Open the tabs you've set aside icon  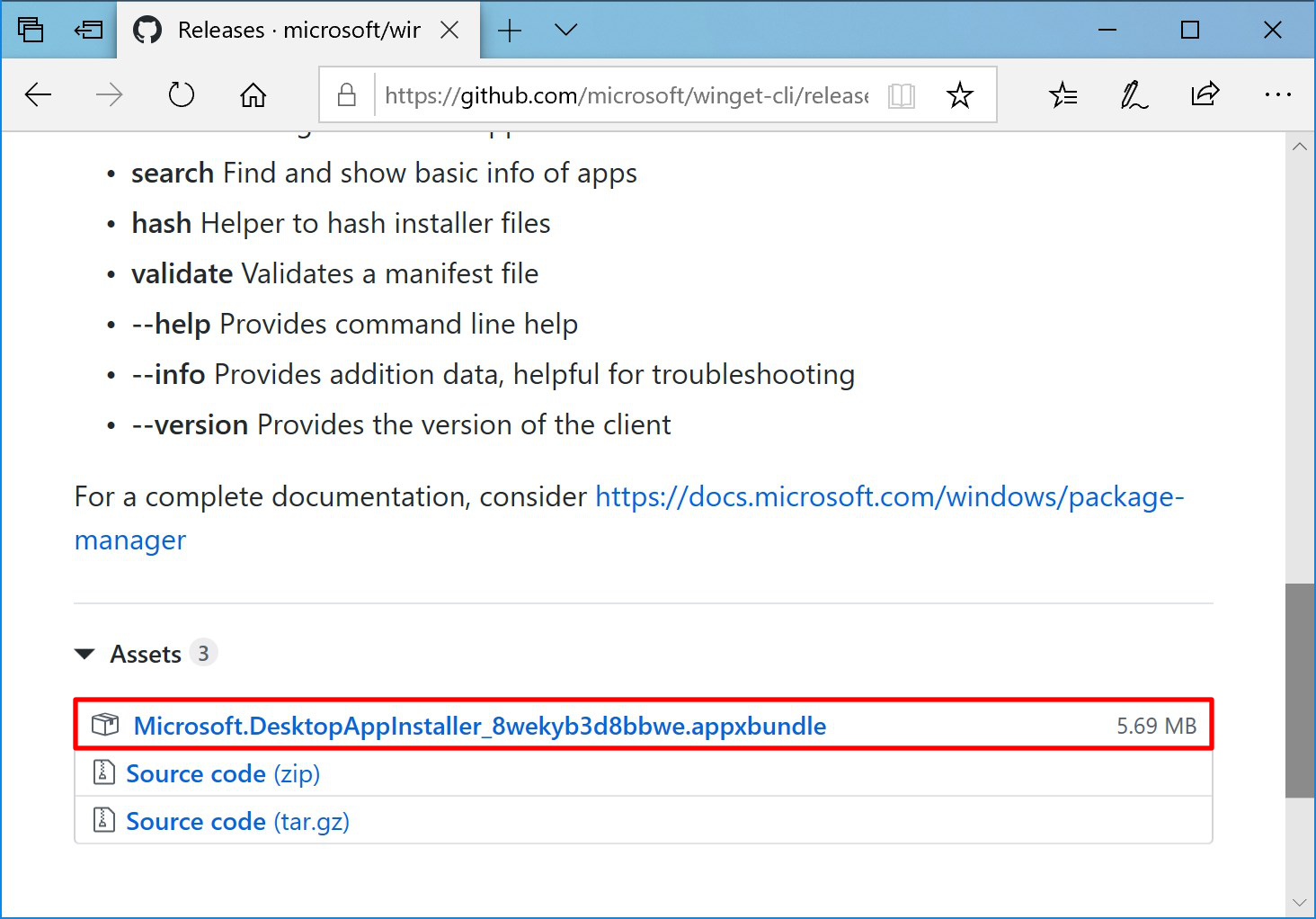click(31, 30)
